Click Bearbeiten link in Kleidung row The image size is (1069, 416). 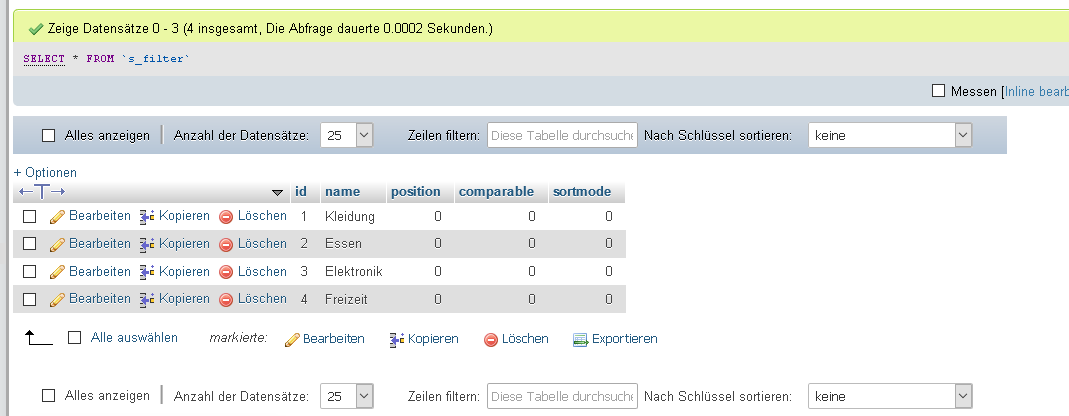tap(100, 216)
